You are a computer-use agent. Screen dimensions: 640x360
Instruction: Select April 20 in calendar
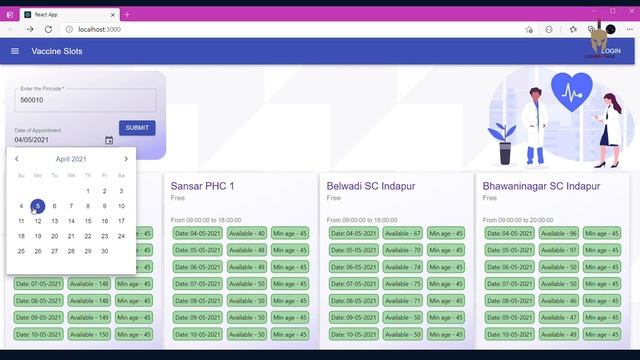click(54, 236)
